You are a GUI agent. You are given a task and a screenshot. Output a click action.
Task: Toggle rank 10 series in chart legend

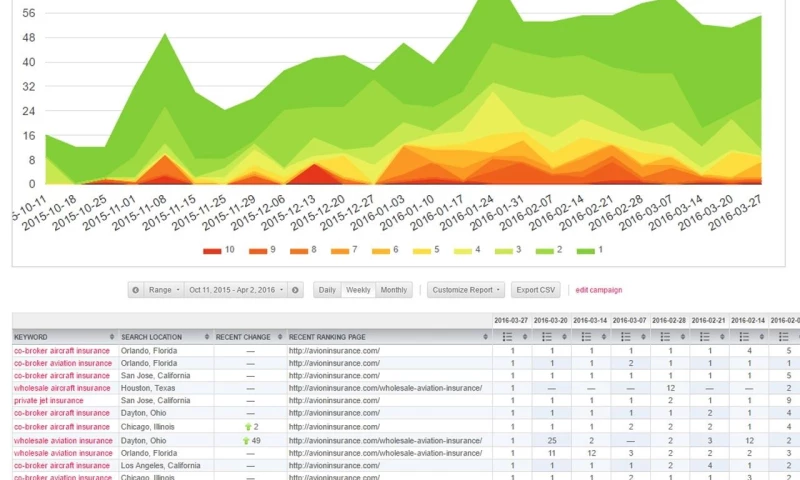tap(220, 250)
